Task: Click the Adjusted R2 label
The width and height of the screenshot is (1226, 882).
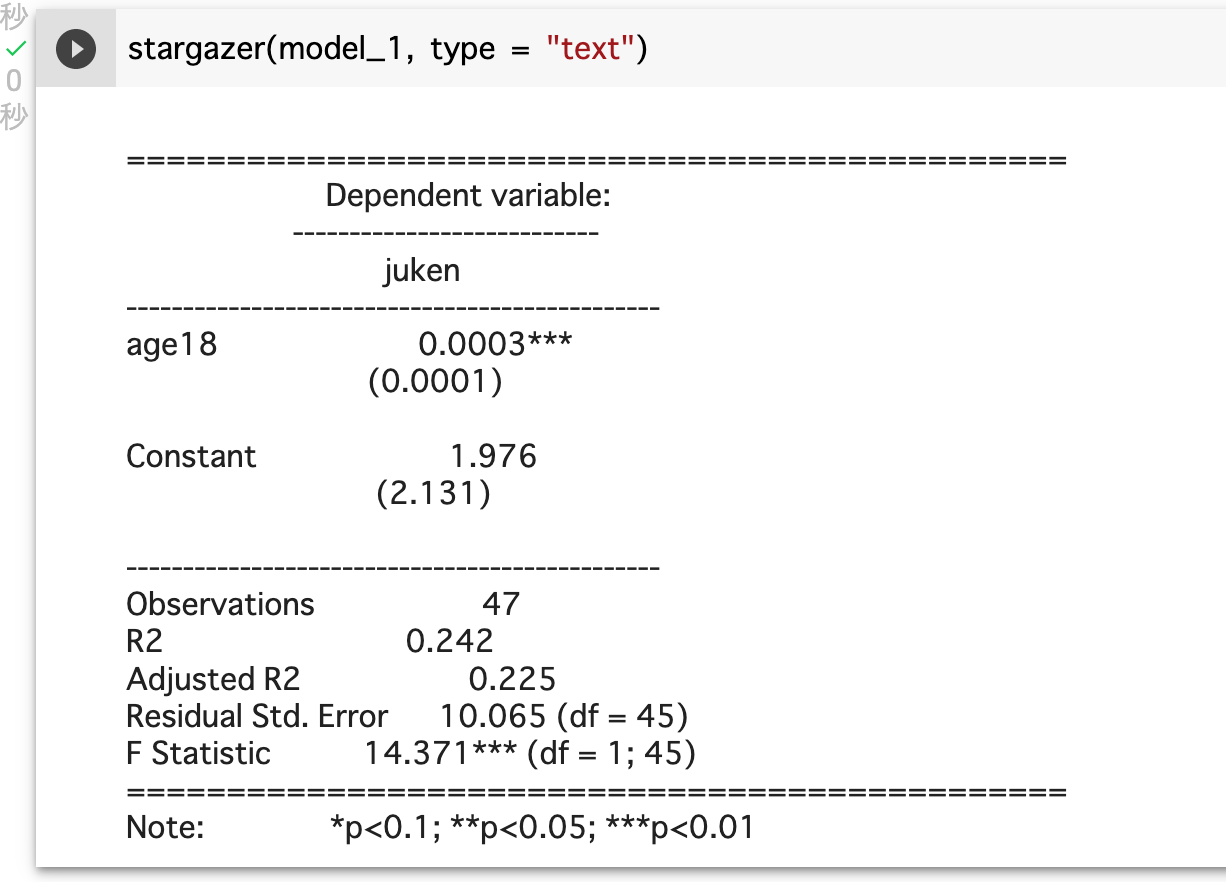Action: [213, 679]
